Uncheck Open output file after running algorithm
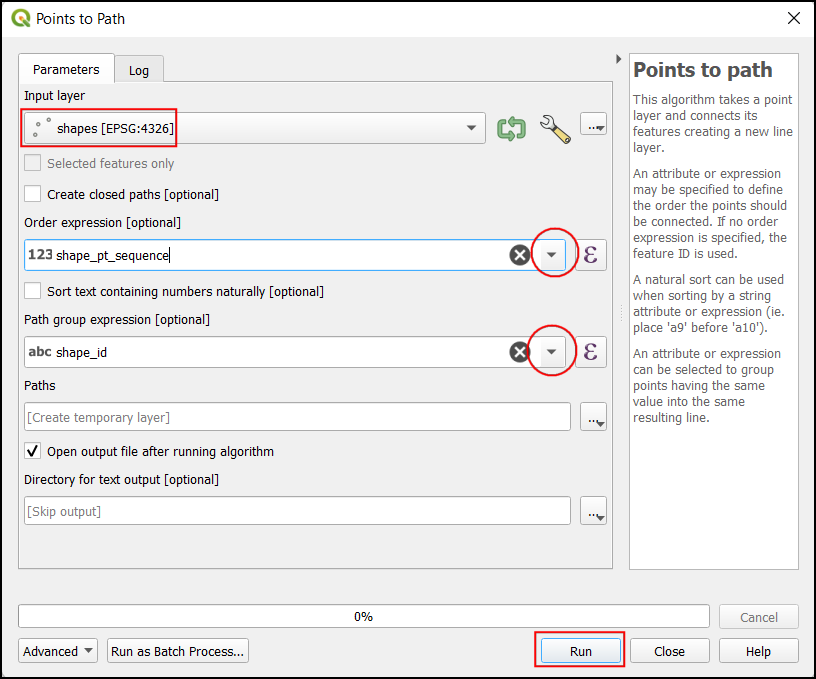The image size is (816, 679). [33, 451]
